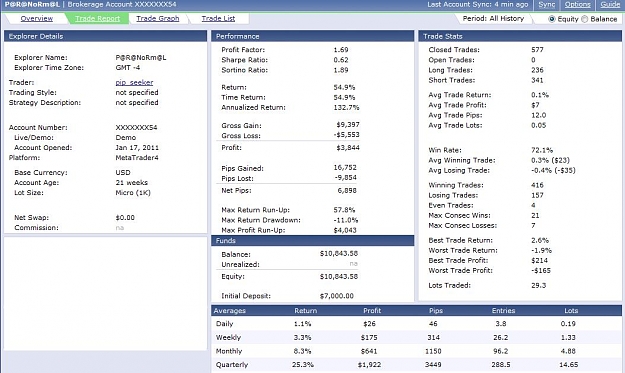Click Gross Loss value -$5,553
625x373 pixels.
346,135
